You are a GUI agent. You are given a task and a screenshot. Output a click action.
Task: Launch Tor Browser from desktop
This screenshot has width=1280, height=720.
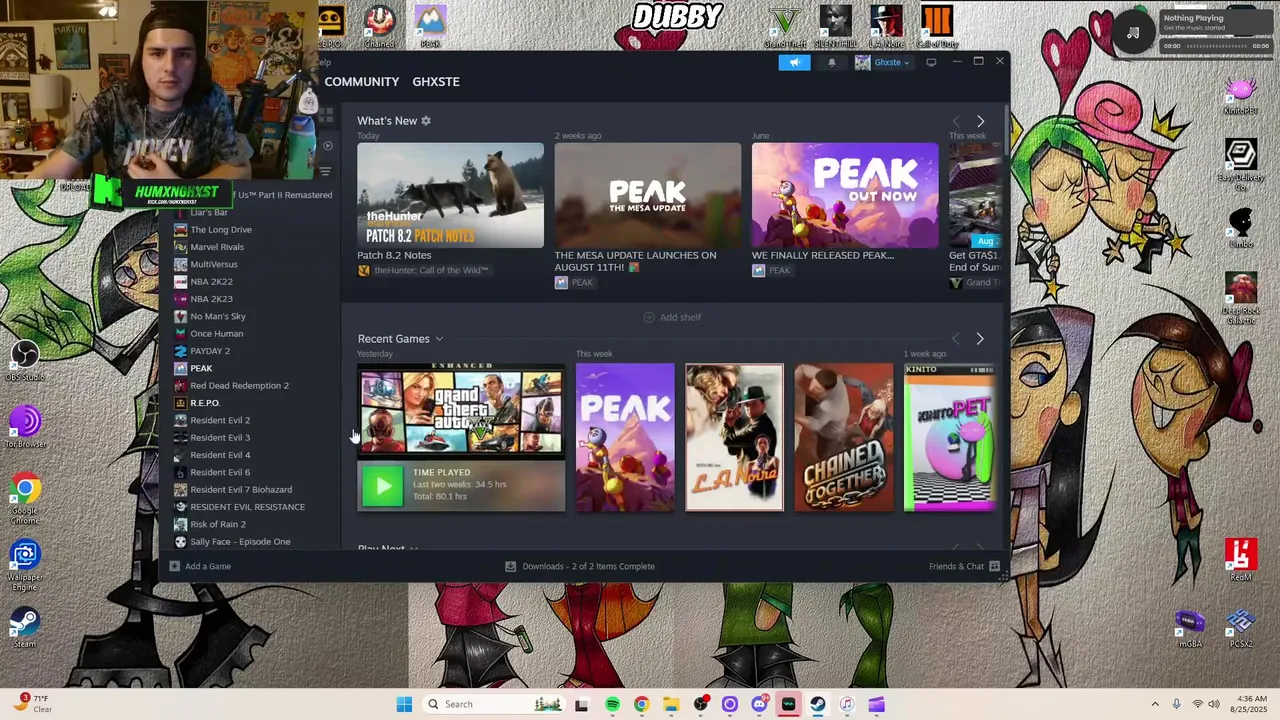[x=25, y=427]
